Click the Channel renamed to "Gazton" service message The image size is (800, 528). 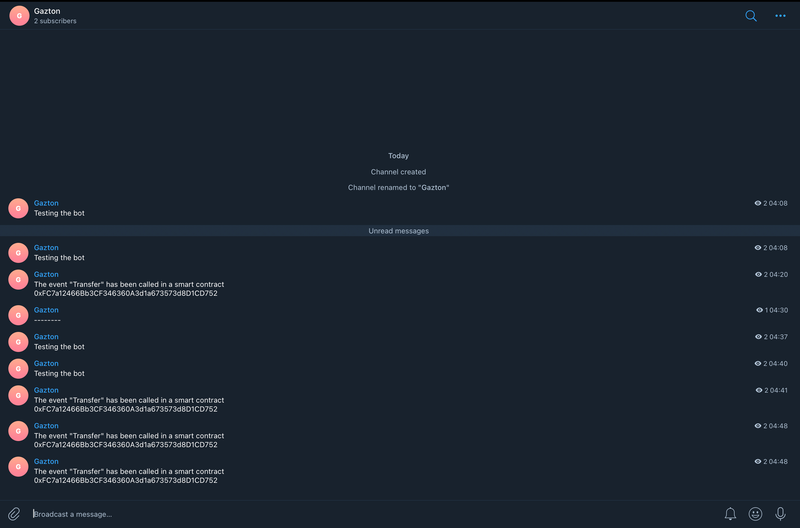click(x=398, y=188)
